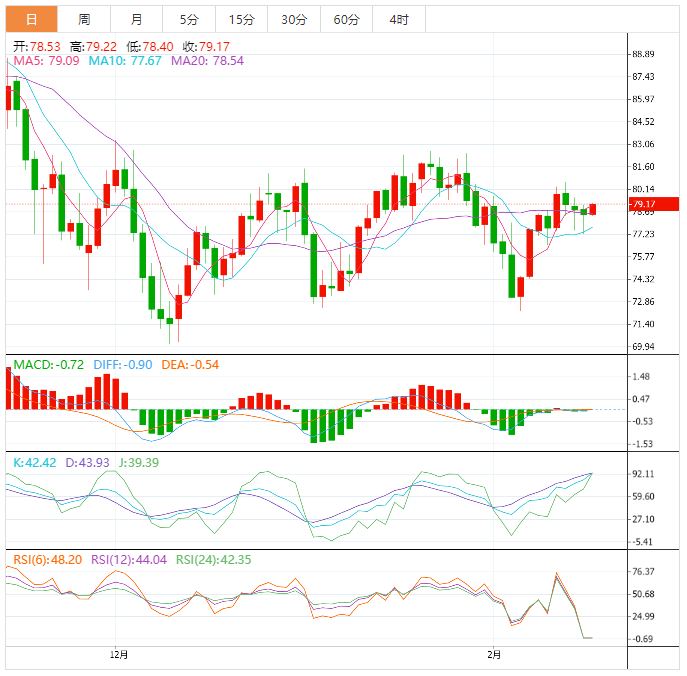
Task: Select the 15分 timeframe tab
Action: [x=241, y=19]
